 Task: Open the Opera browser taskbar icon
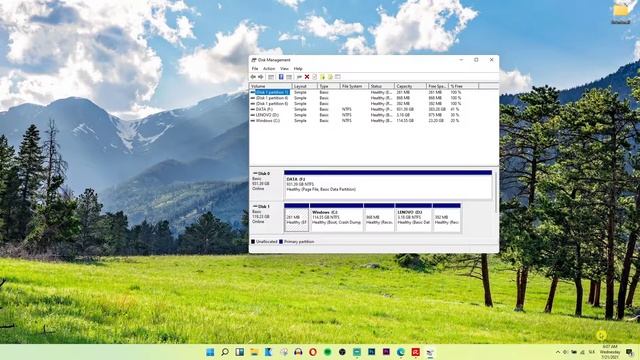coord(313,352)
